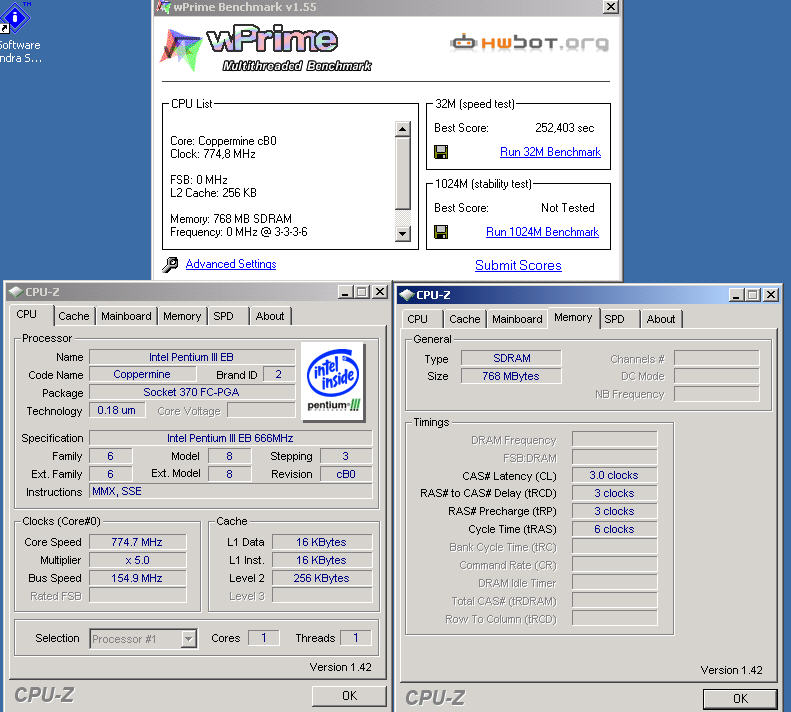Click the 'Core: Coppermine cB0' line in CPU List
Screen dimensions: 791x712
pos(223,141)
